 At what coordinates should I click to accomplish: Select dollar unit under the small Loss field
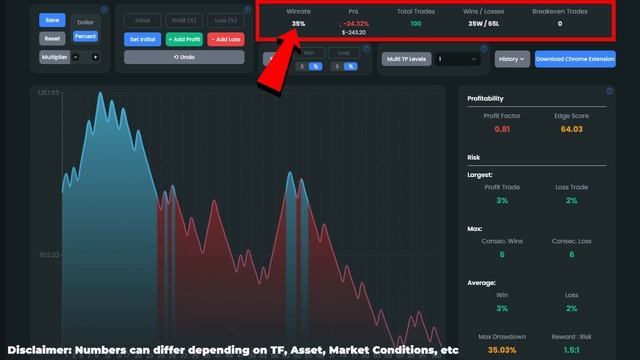[x=337, y=67]
